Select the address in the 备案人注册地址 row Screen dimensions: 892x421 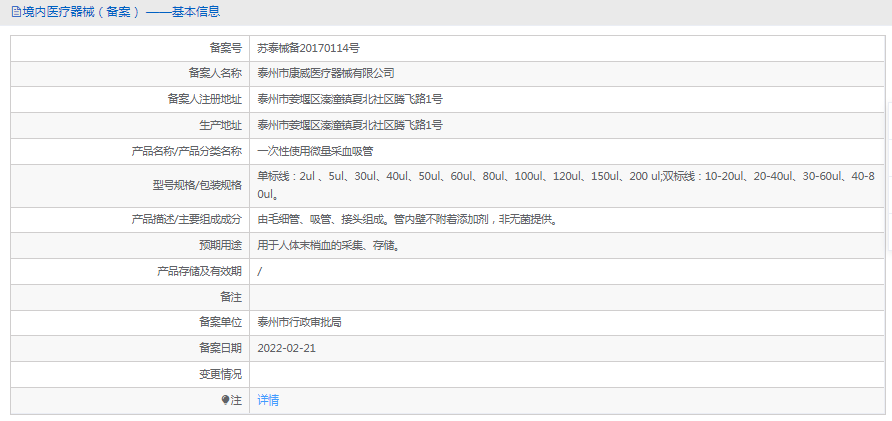coord(350,99)
